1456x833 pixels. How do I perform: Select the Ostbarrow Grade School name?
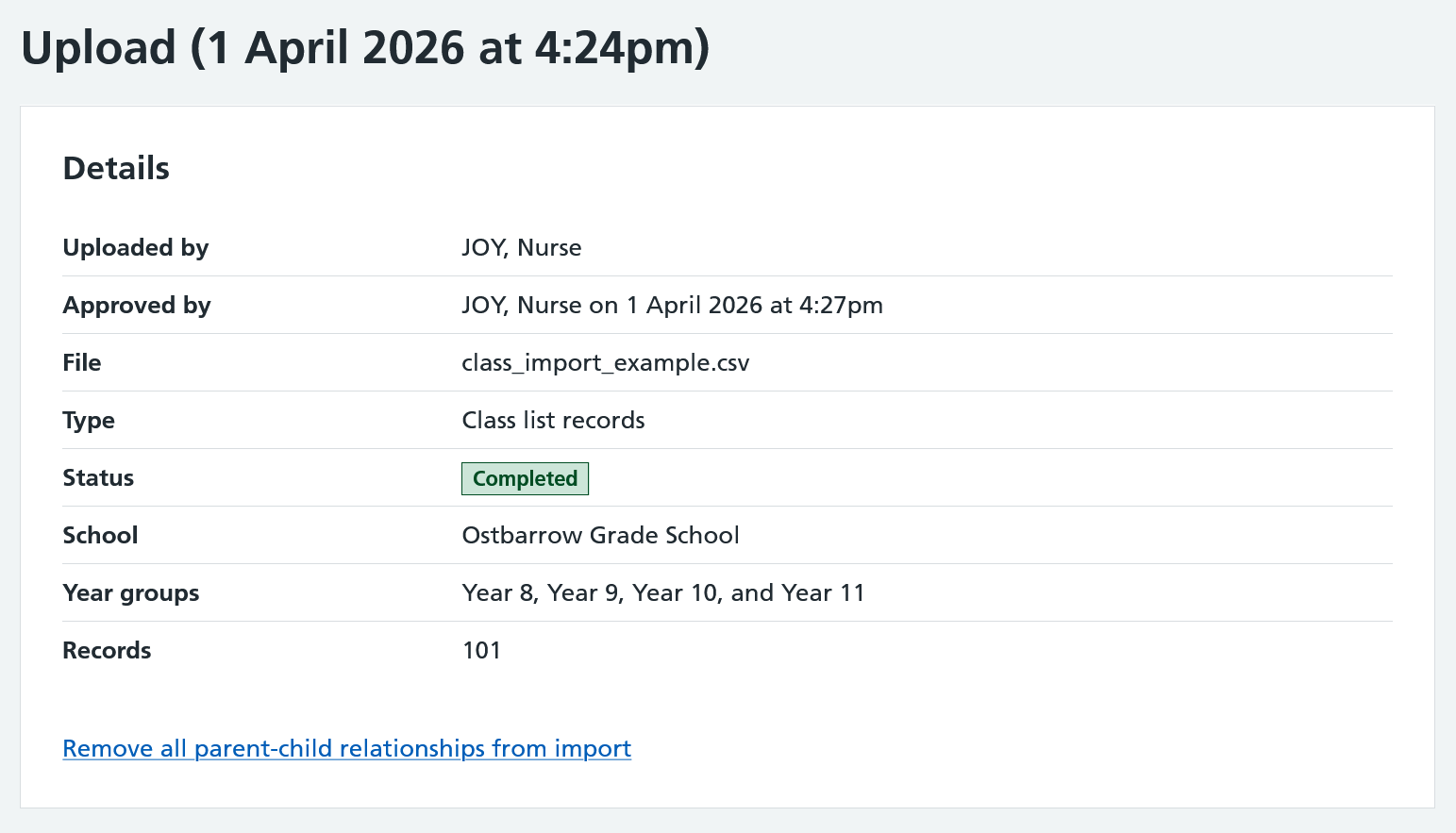(600, 536)
